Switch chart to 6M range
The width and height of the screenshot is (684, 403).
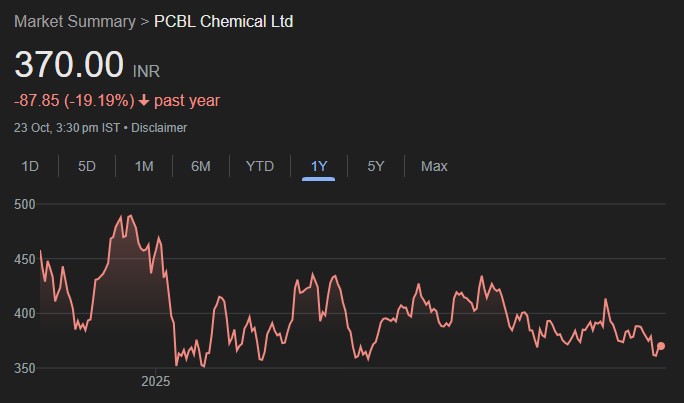point(201,166)
